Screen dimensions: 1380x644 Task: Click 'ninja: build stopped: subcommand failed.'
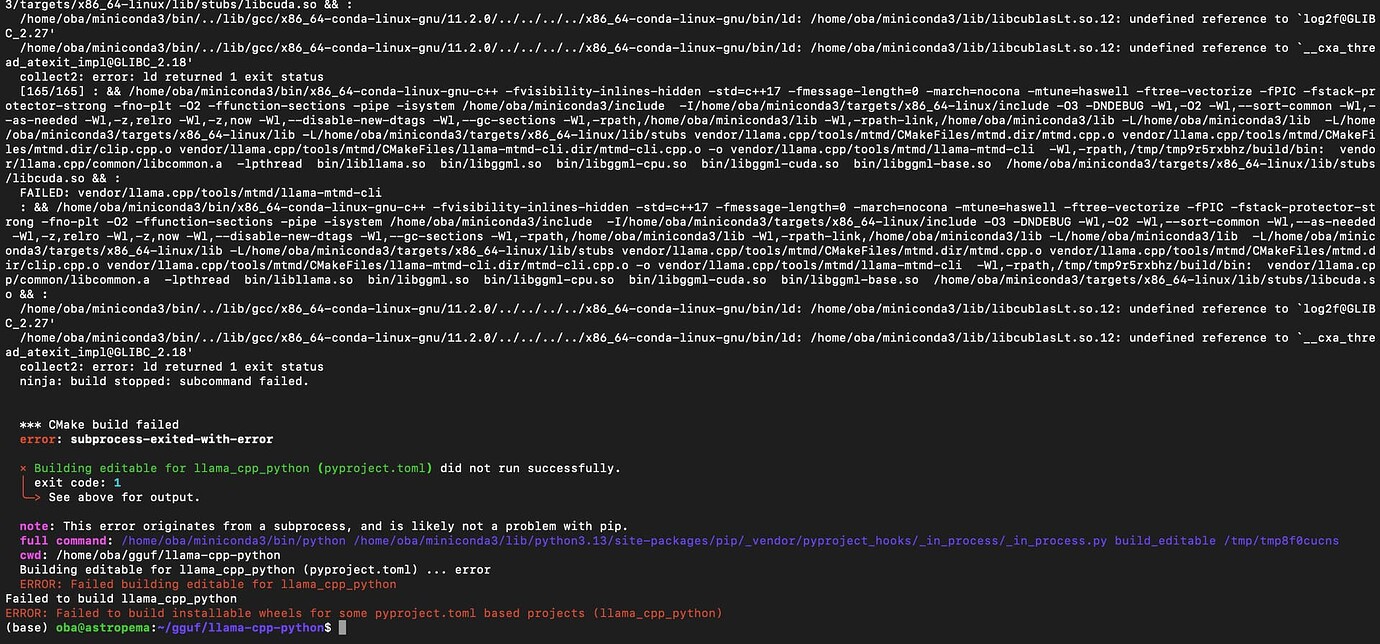pyautogui.click(x=164, y=381)
